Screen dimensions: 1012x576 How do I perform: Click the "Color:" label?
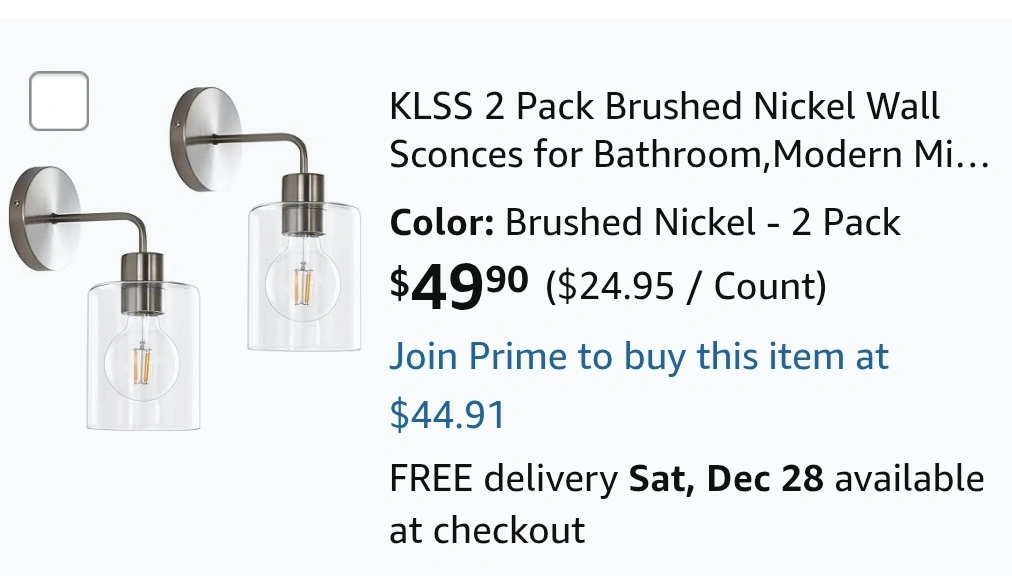(x=441, y=222)
